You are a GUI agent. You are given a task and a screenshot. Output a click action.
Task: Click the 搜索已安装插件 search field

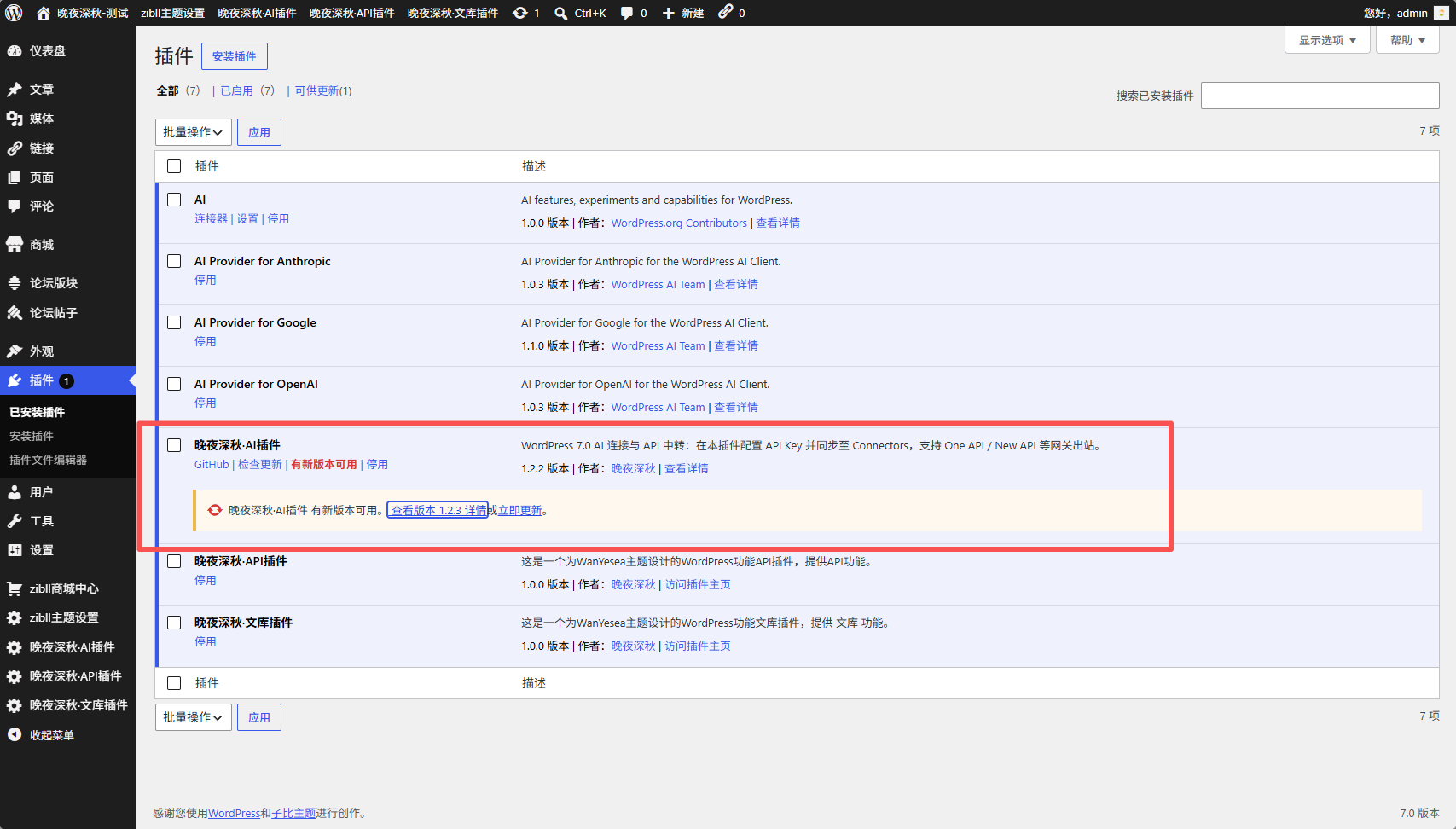click(1320, 96)
